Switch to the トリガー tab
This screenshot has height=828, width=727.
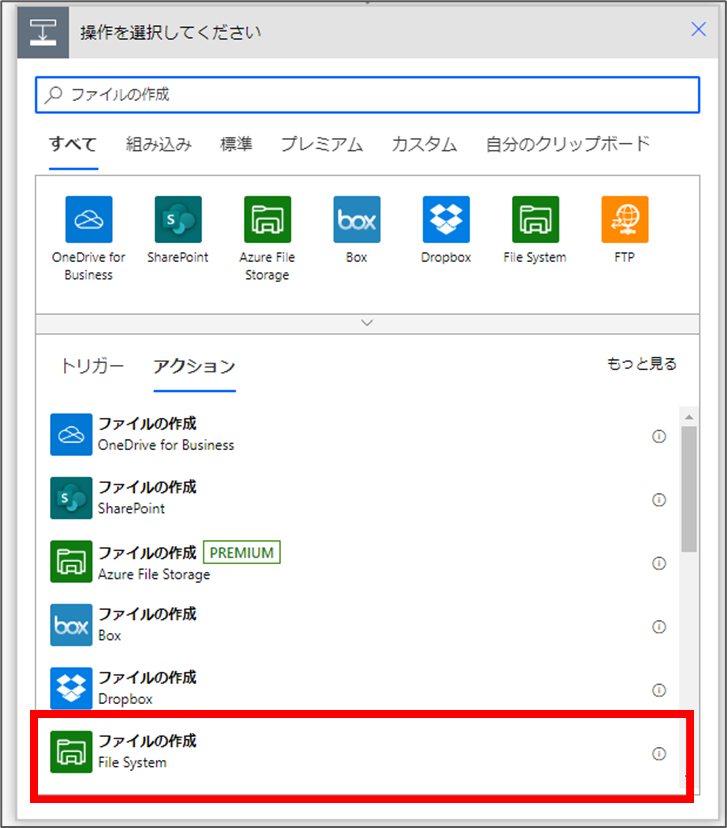coord(92,366)
